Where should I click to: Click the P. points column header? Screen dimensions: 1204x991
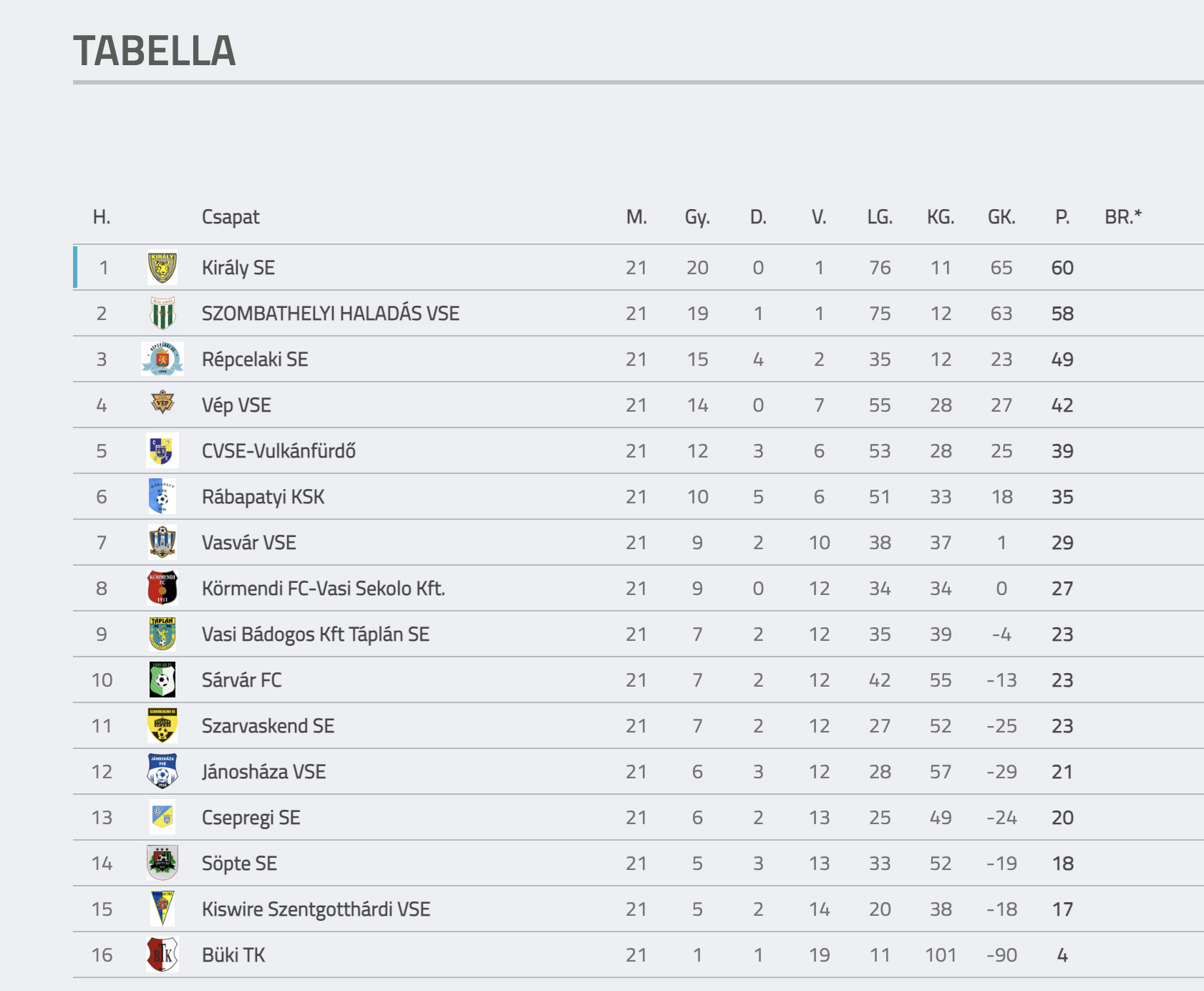coord(1062,217)
